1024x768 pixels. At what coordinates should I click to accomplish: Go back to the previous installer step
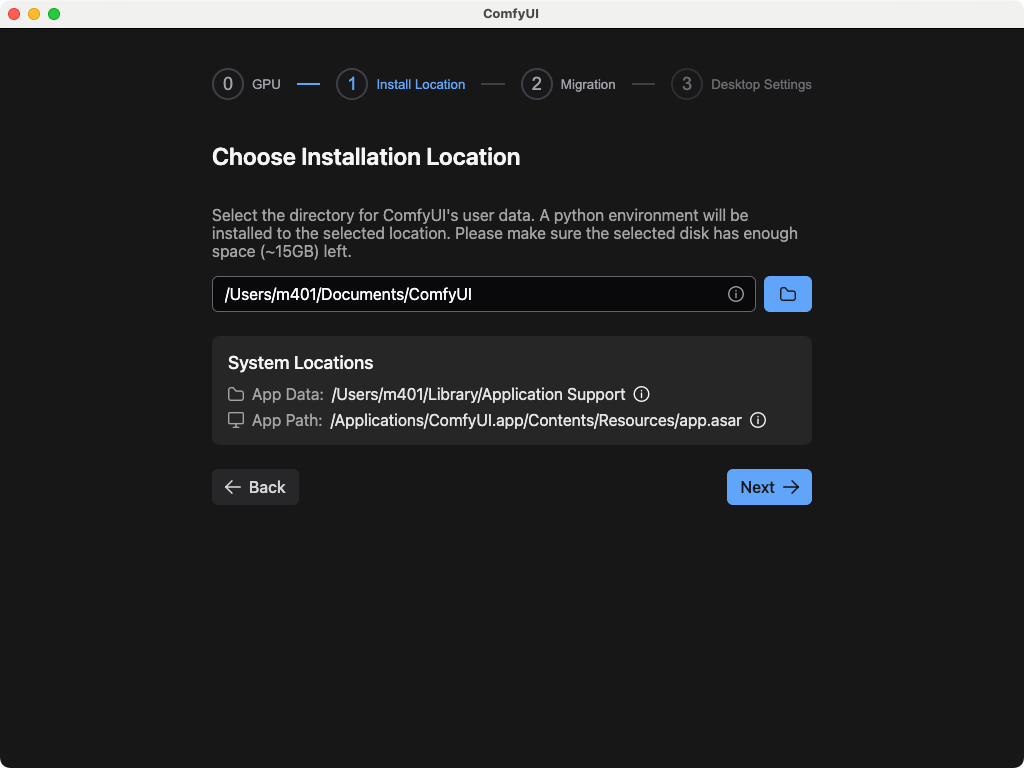pos(255,487)
